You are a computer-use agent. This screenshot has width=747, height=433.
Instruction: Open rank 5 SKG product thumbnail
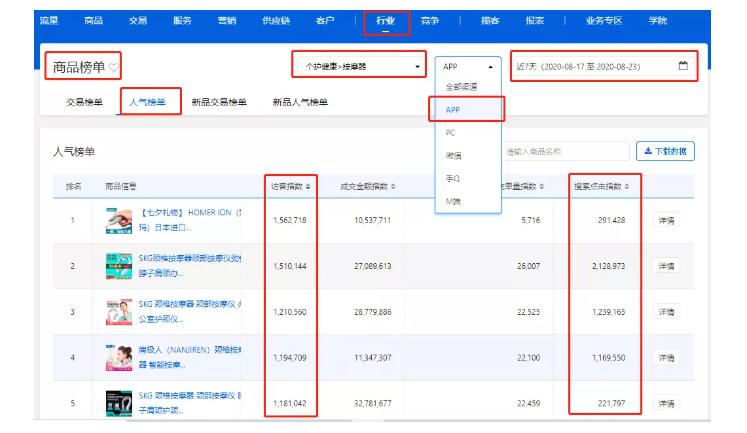tap(119, 403)
